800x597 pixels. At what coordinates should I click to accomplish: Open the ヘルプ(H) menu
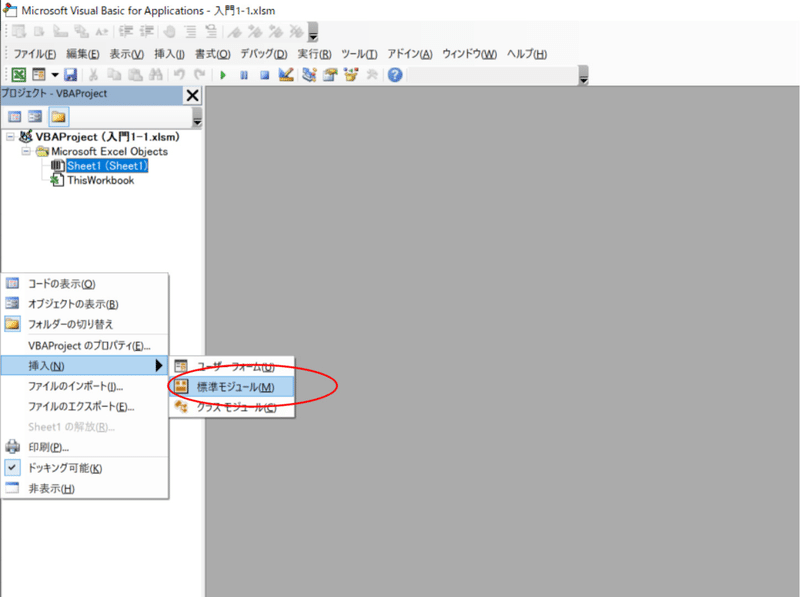click(x=527, y=54)
